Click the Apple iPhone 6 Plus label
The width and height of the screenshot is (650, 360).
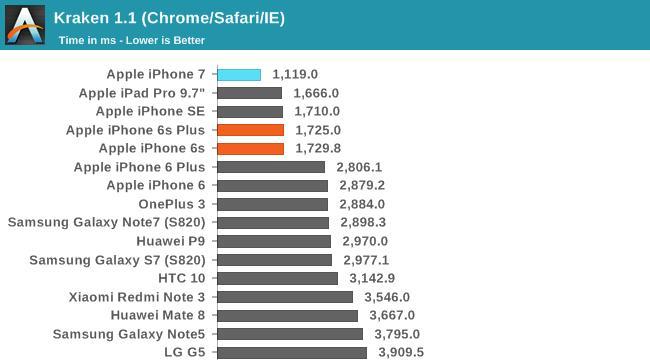pos(139,167)
